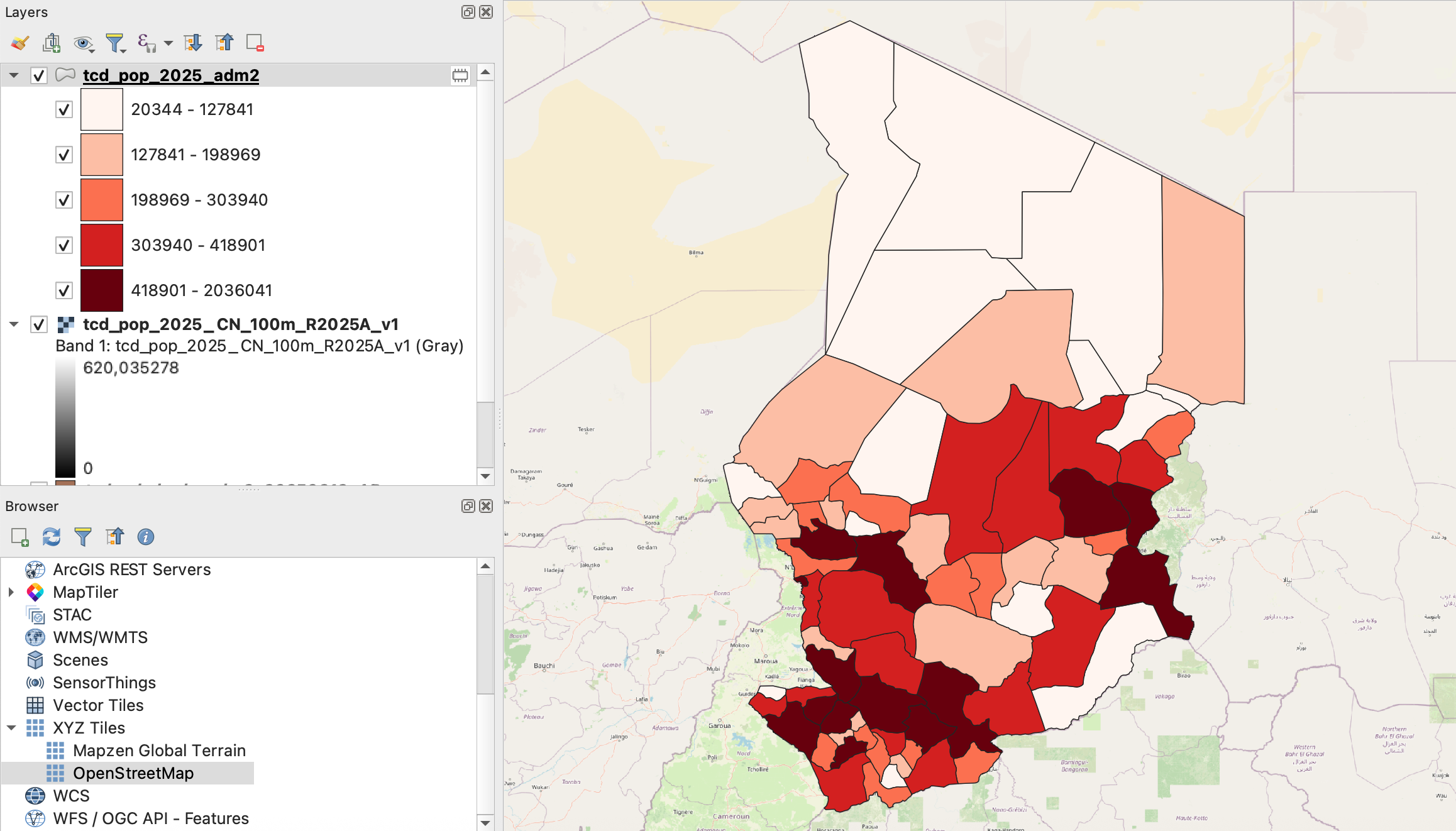The height and width of the screenshot is (831, 1456).
Task: Click Layers panel scrollbar down arrow
Action: click(485, 476)
